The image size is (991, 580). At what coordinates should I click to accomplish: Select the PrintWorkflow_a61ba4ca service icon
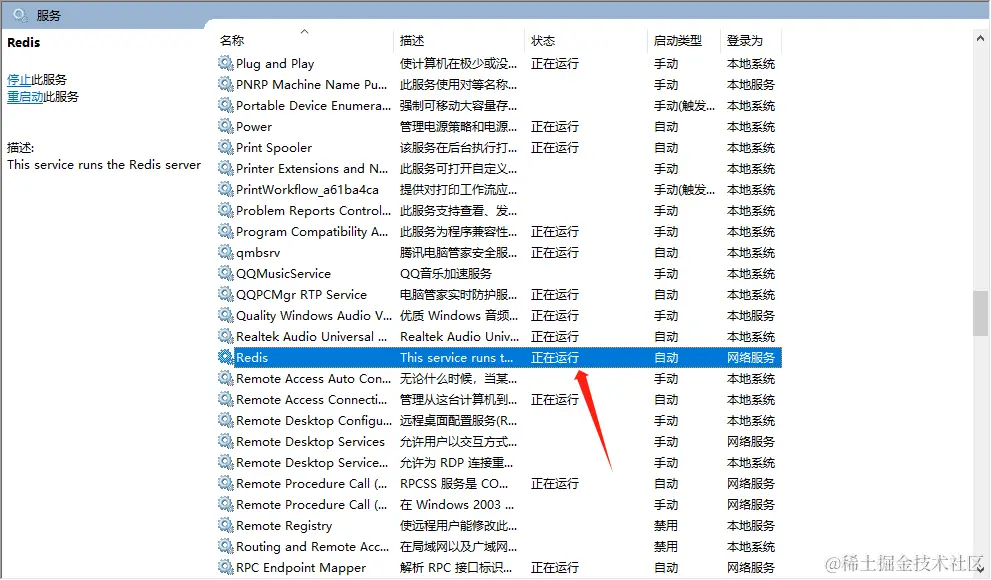(x=226, y=189)
